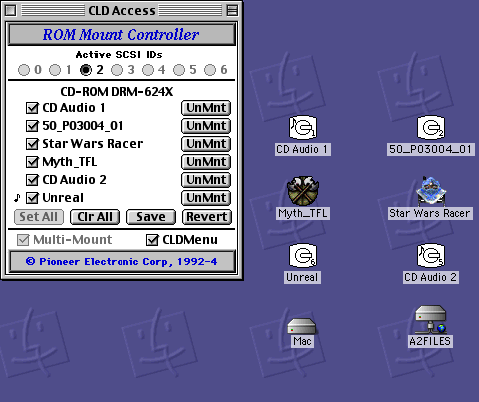The height and width of the screenshot is (402, 479).
Task: Select the A2FILES network volume icon
Action: click(x=431, y=319)
